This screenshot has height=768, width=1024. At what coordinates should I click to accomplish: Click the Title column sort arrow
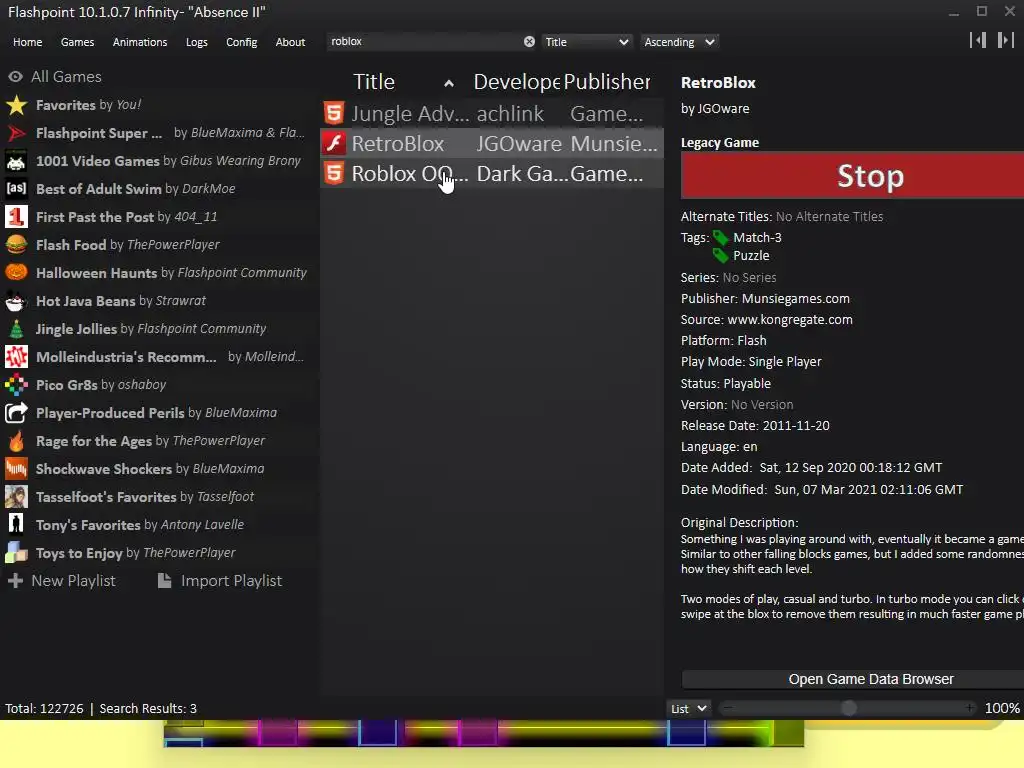[x=449, y=84]
